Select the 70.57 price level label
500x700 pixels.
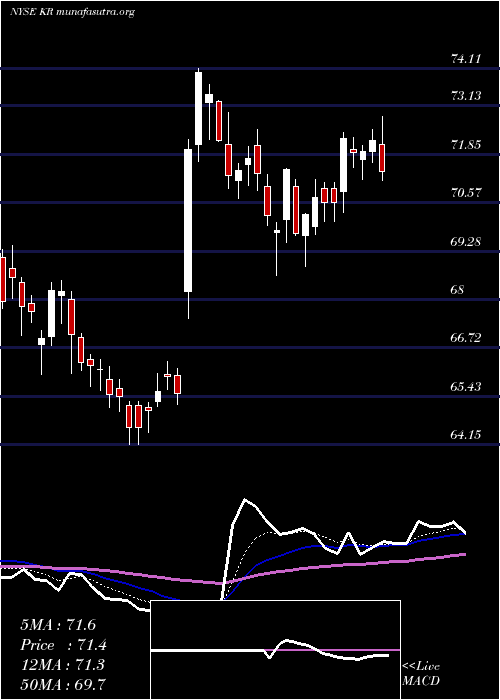click(466, 193)
